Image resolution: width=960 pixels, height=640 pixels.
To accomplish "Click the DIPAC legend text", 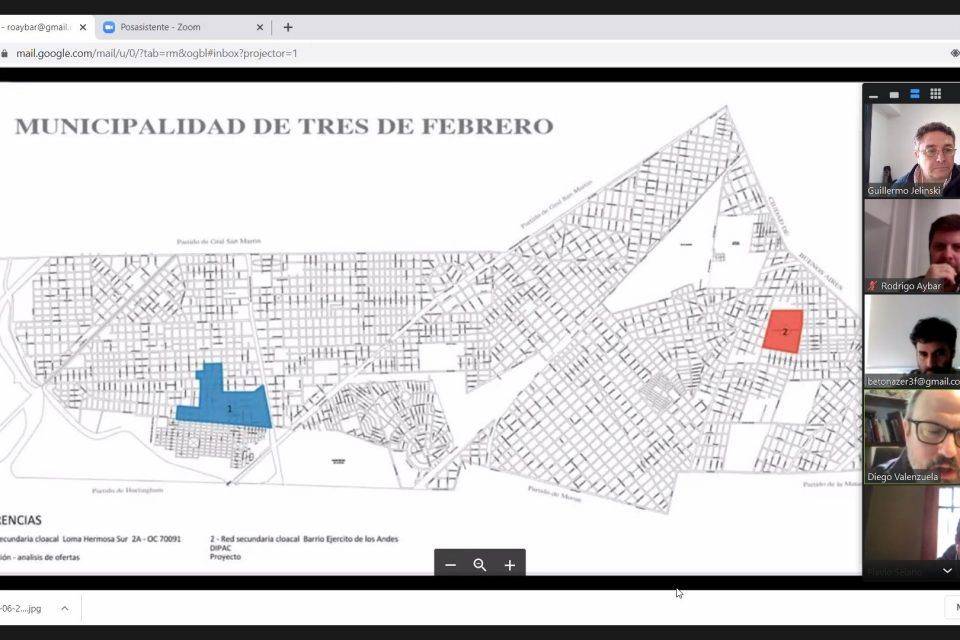I will (x=220, y=548).
